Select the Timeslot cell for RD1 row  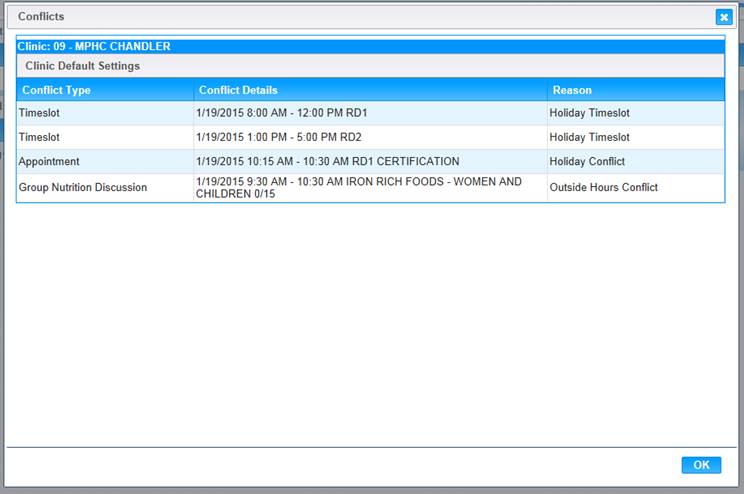click(x=105, y=113)
